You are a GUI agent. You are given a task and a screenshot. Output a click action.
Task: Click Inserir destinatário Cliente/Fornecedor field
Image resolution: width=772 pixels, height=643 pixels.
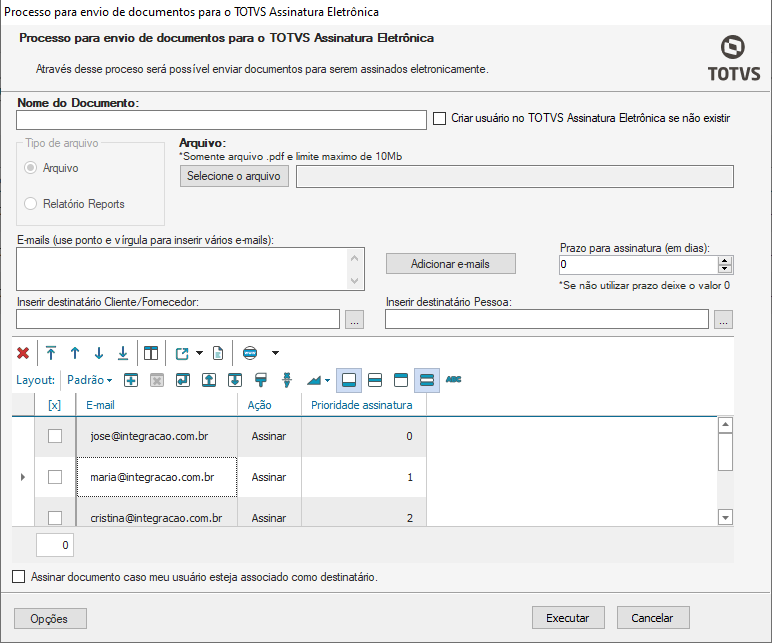pos(178,320)
